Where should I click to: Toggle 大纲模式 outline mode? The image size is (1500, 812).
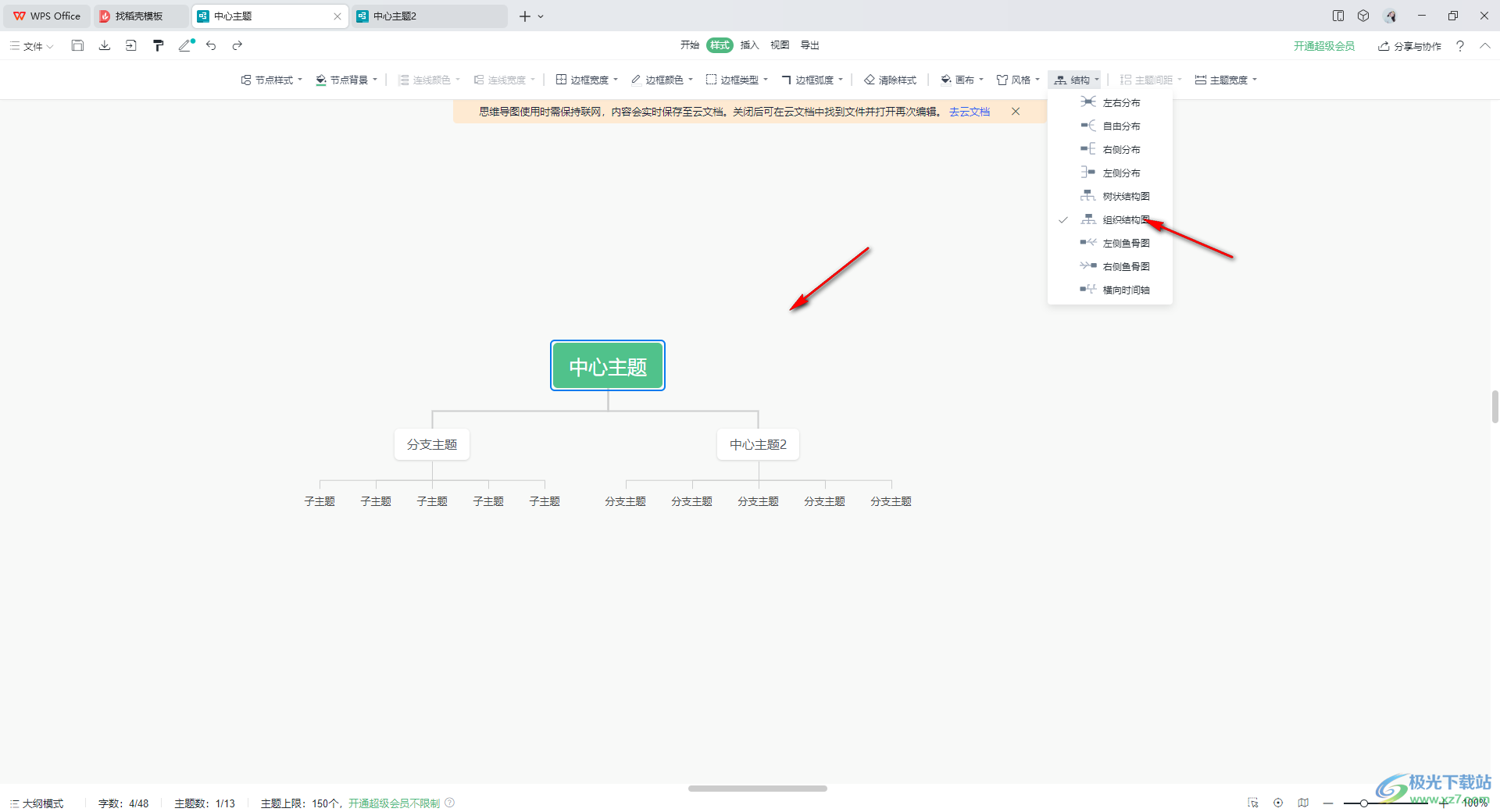click(37, 803)
